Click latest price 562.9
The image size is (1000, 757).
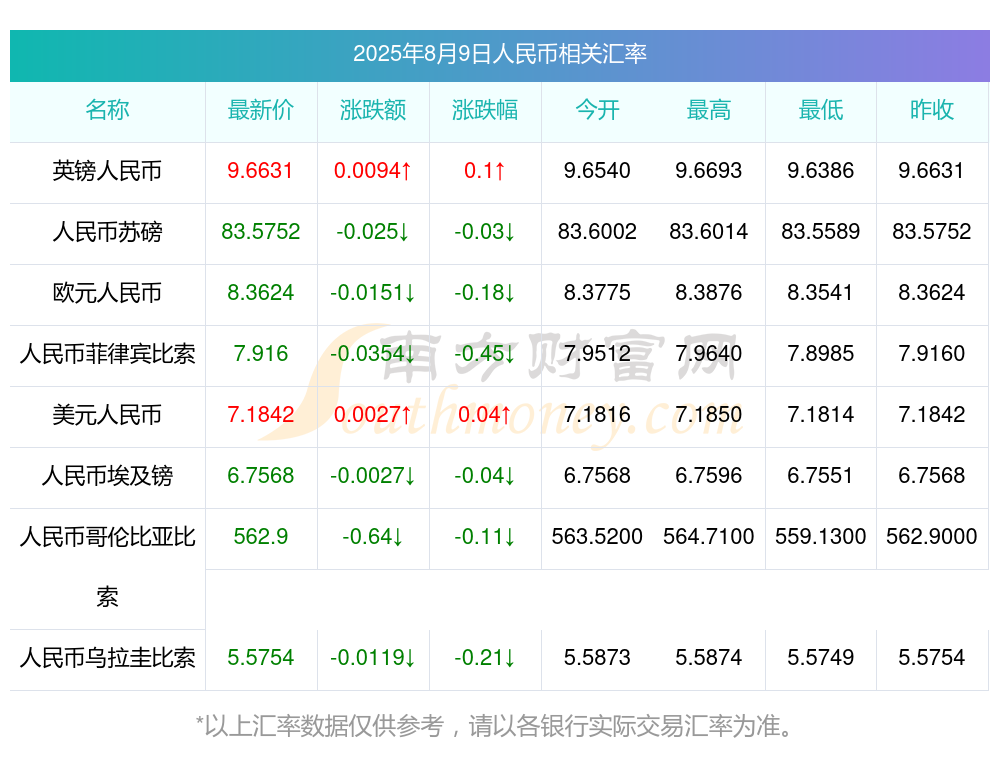tap(261, 536)
